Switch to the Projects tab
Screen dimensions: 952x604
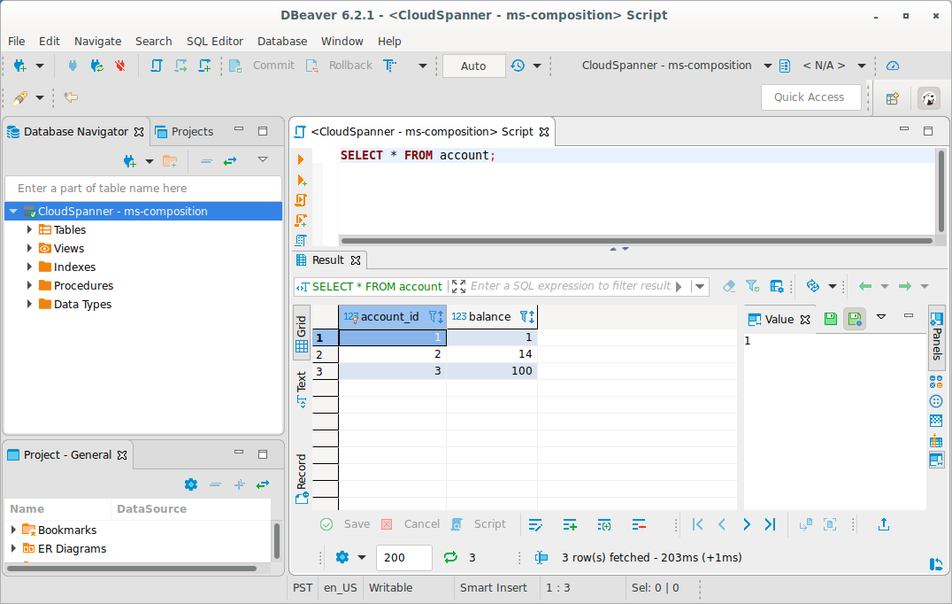(185, 132)
